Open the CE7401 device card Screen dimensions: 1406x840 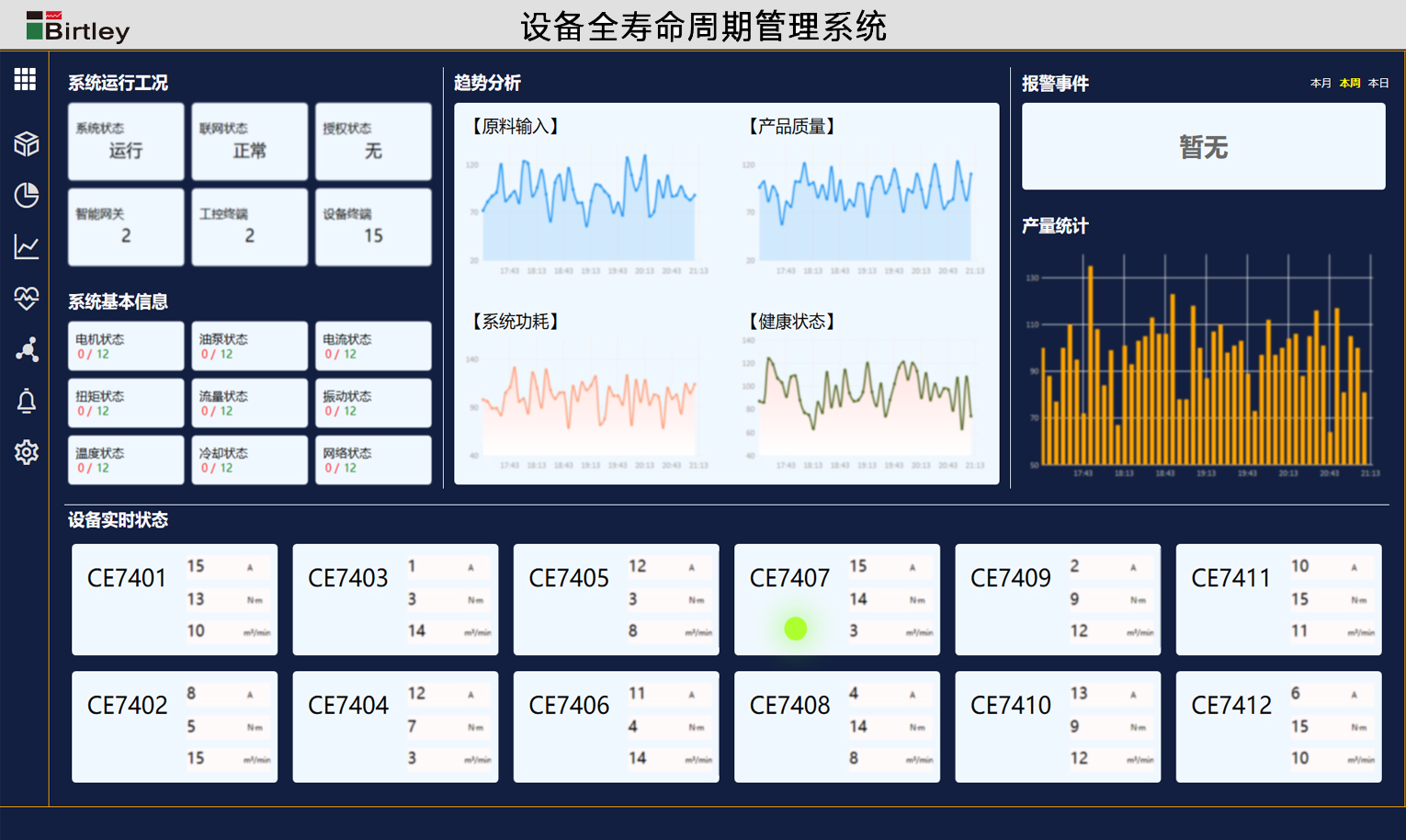[175, 599]
